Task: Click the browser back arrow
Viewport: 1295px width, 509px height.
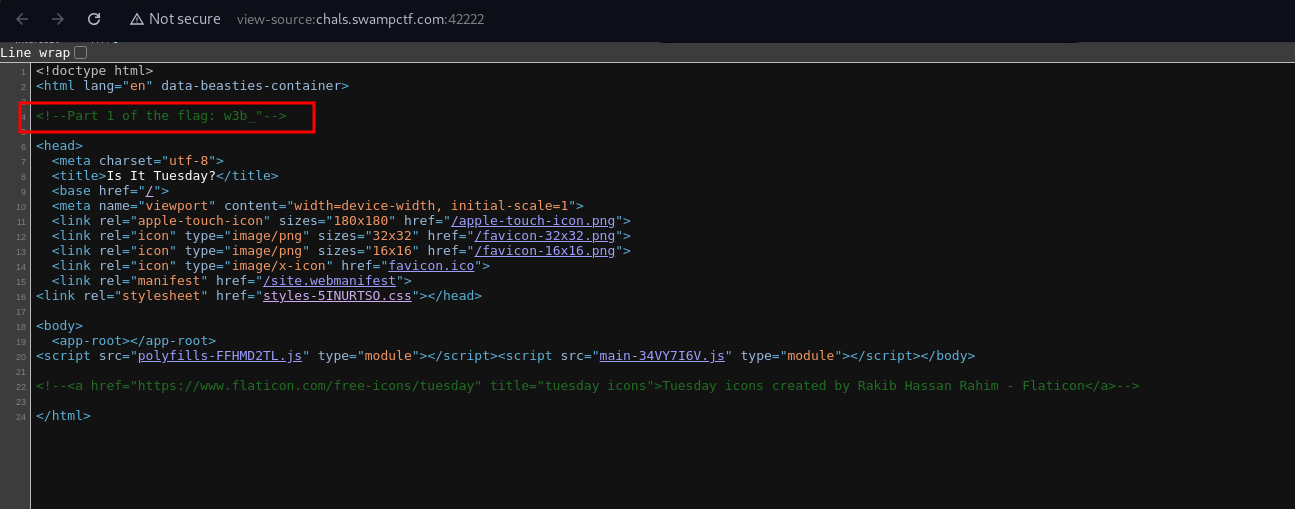Action: point(22,19)
